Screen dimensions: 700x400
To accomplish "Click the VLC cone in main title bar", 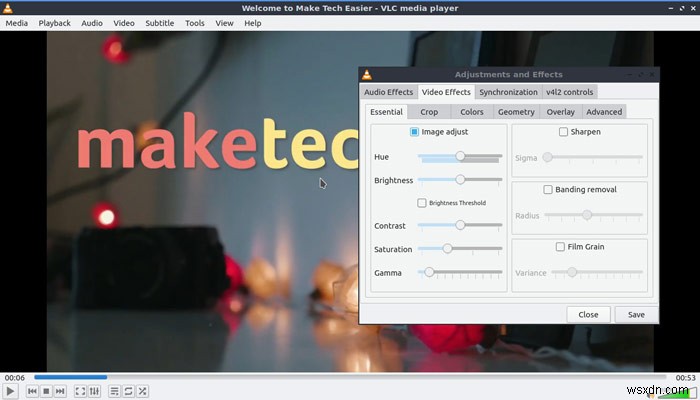I will (x=8, y=8).
